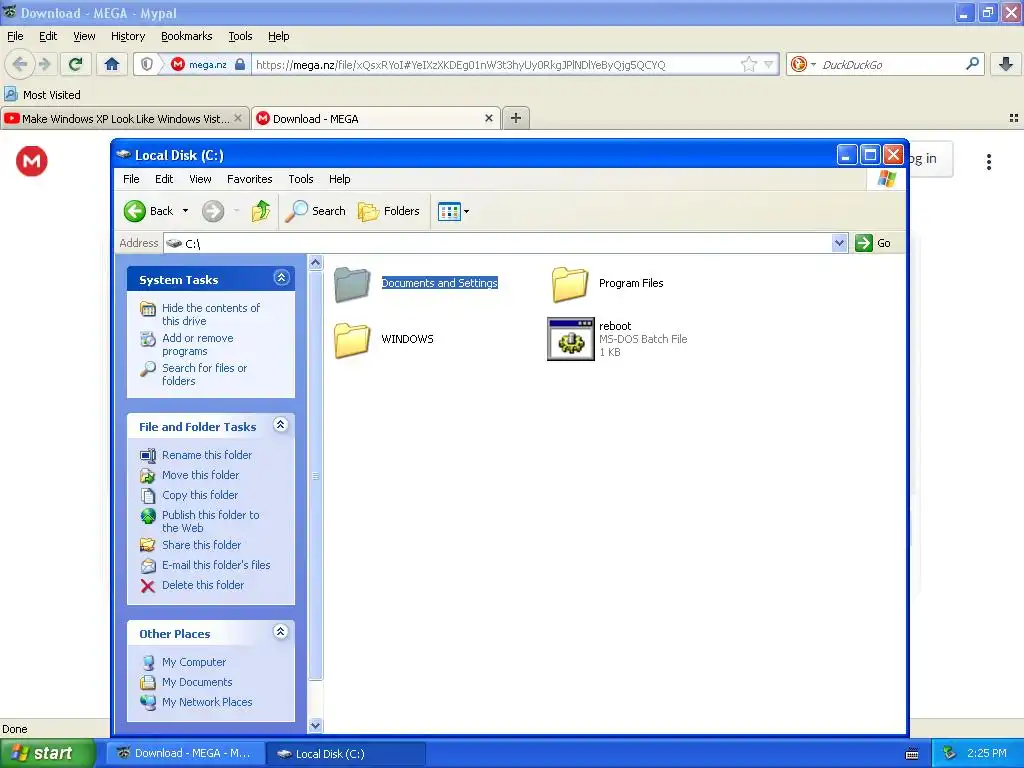Click the mega.nz URL field
Viewport: 1024px width, 768px height.
point(496,64)
